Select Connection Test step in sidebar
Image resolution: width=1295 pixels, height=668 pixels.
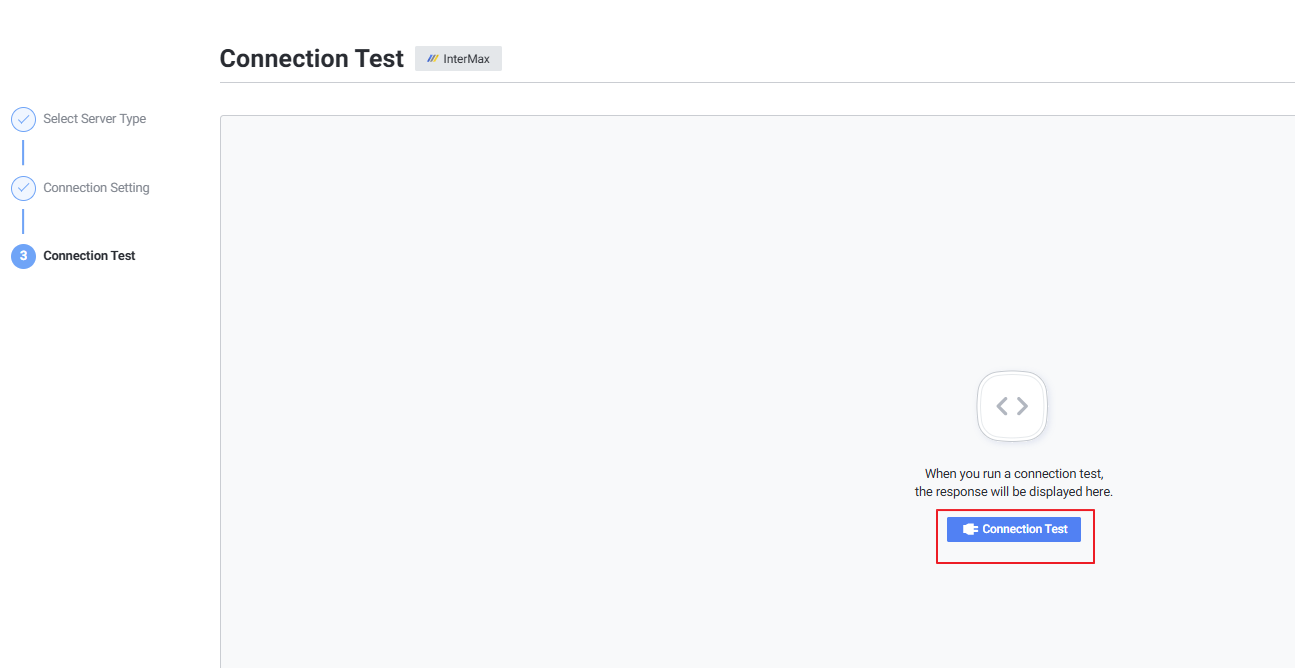tap(89, 256)
